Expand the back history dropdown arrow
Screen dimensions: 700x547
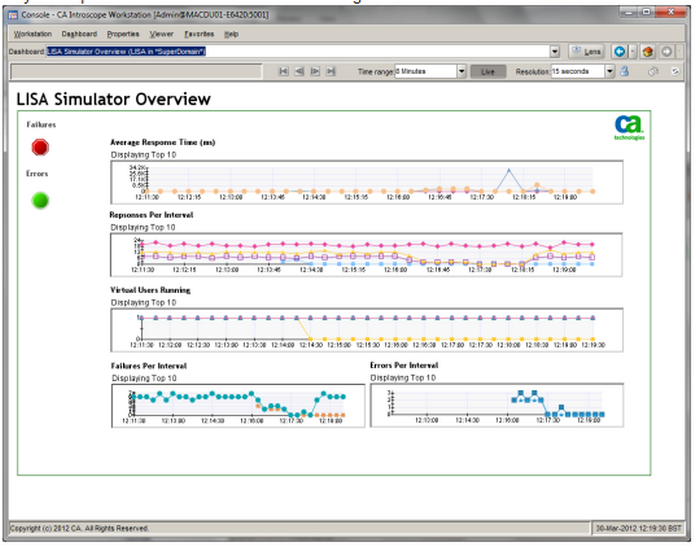632,52
